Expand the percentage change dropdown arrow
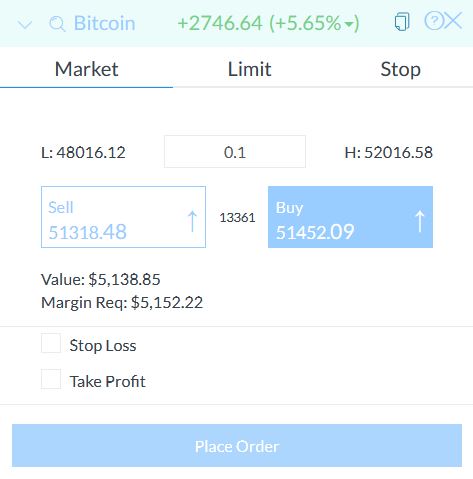Viewport: 473px width, 479px height. (x=349, y=25)
